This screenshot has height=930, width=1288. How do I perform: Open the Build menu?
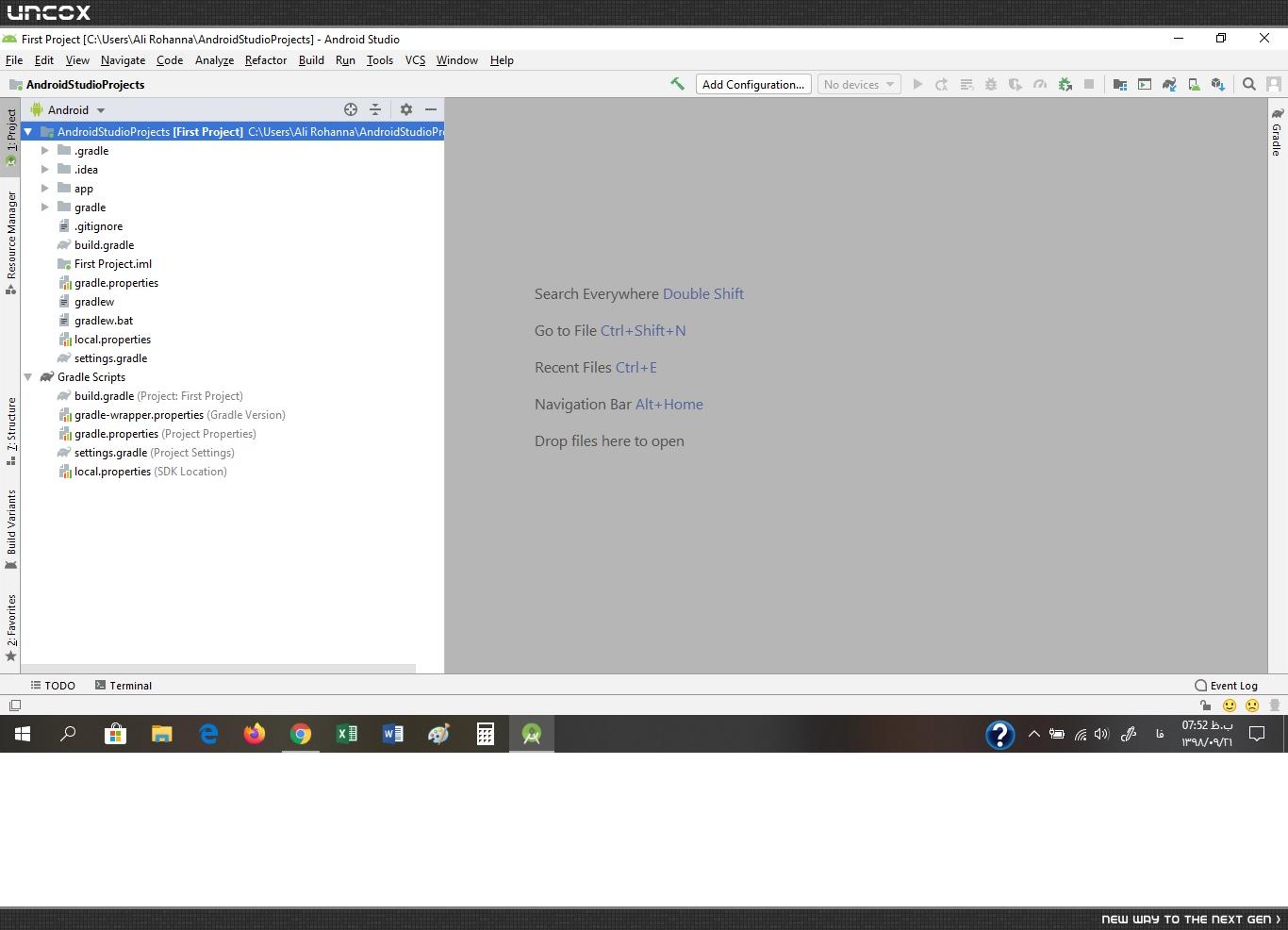(311, 59)
